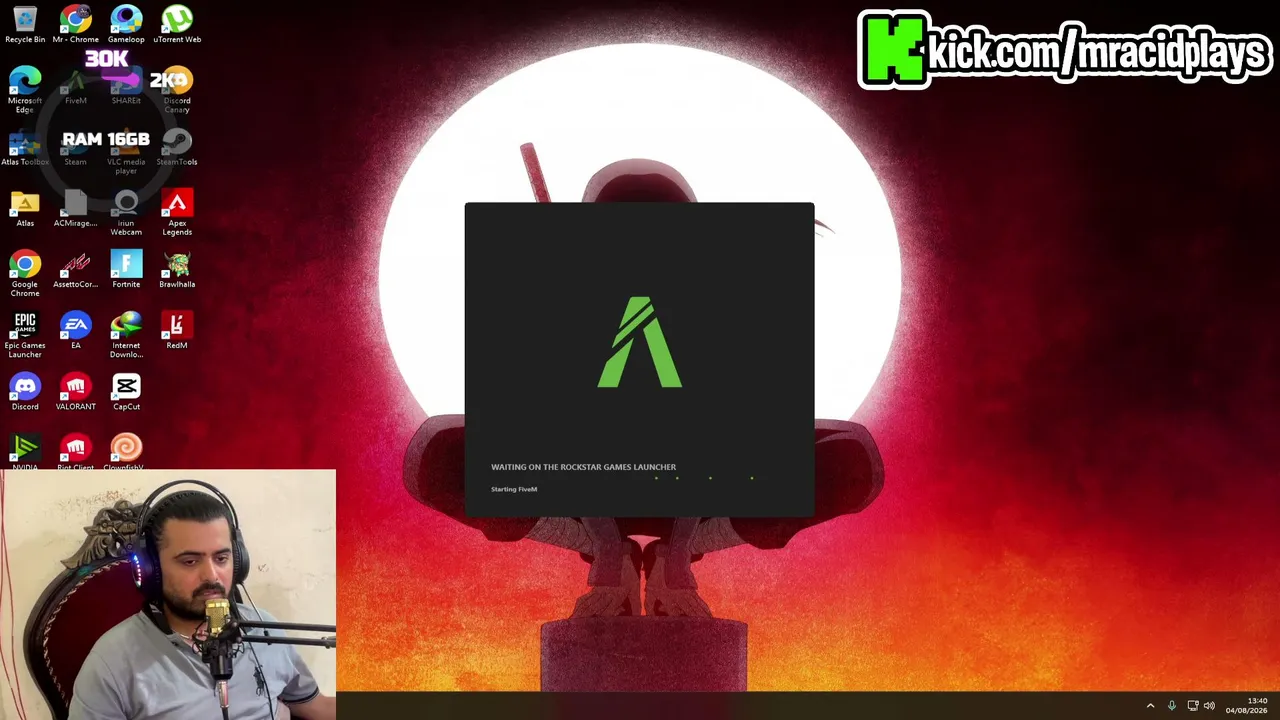
Task: Select the EA desktop icon
Action: pos(75,331)
